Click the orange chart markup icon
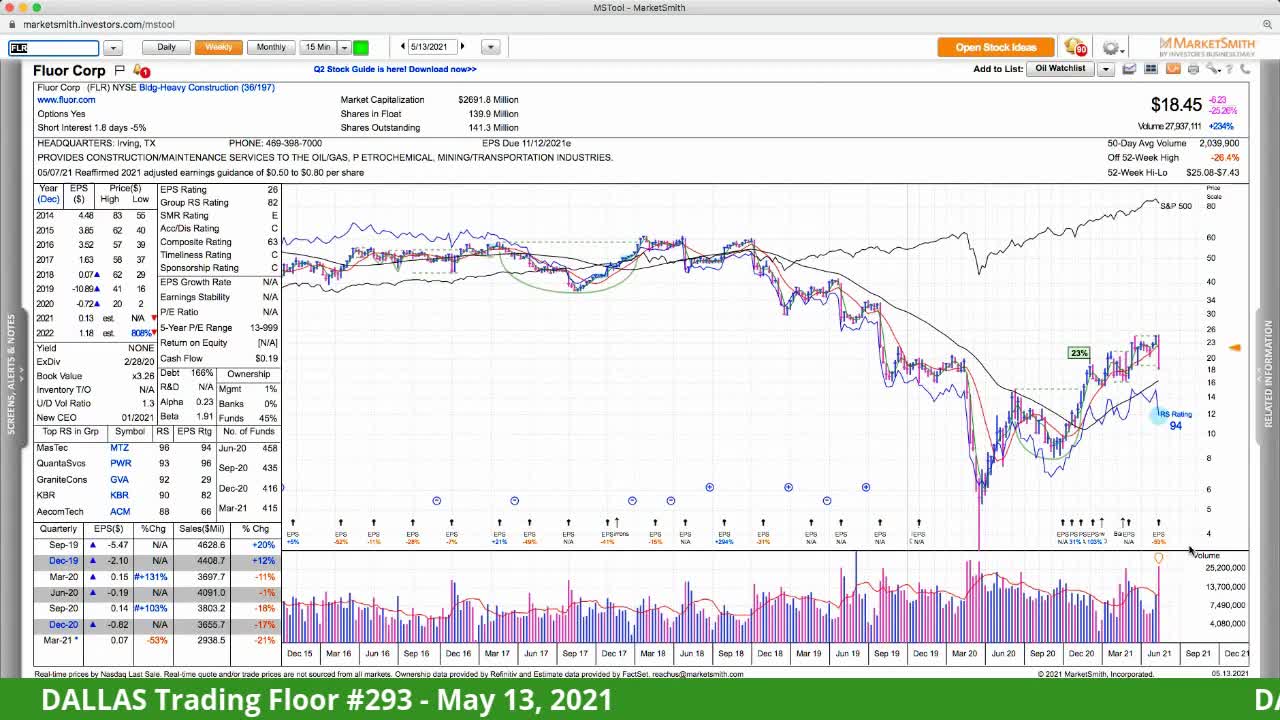 pos(1172,69)
